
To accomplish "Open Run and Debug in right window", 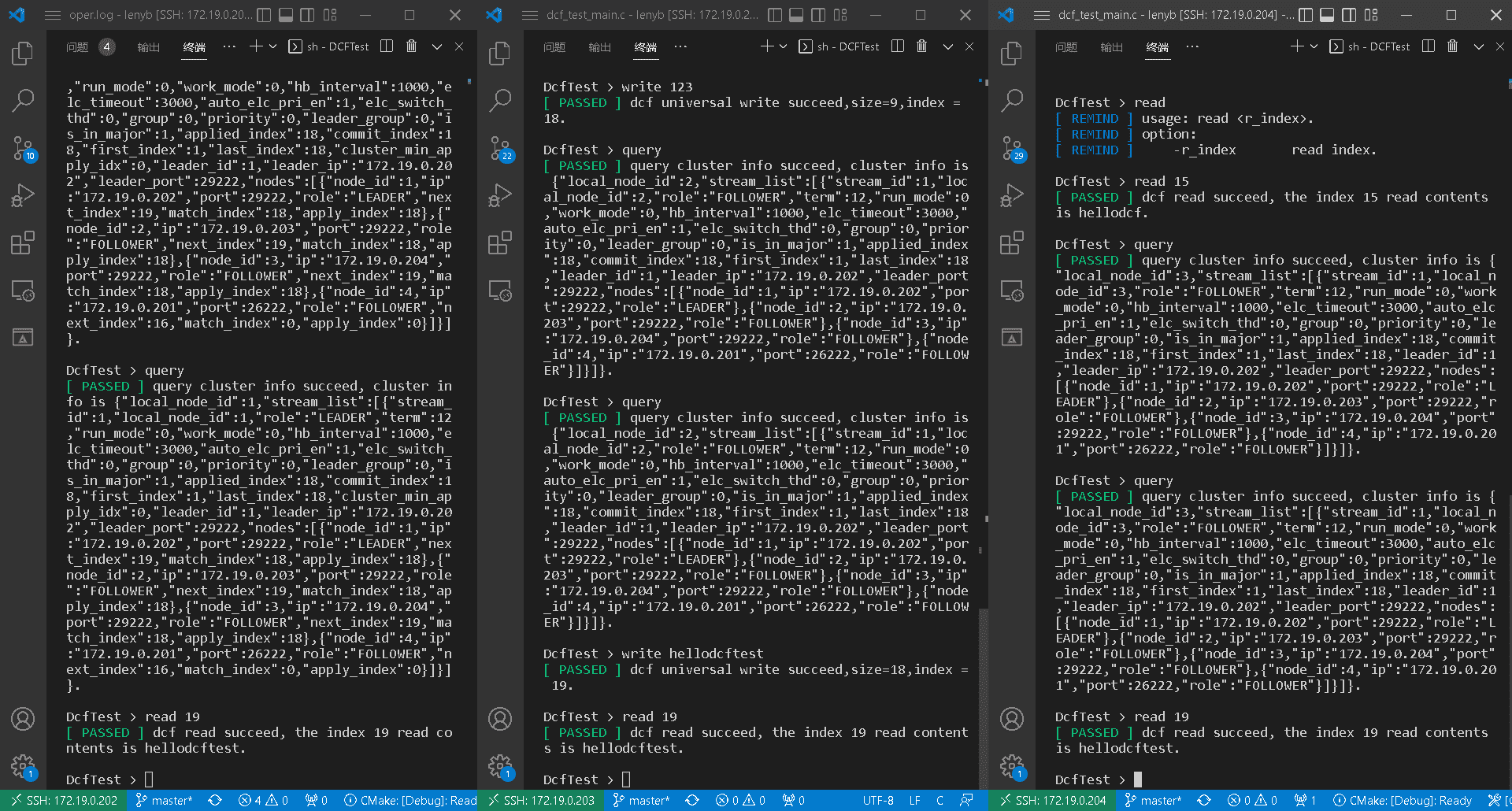I will (1012, 195).
